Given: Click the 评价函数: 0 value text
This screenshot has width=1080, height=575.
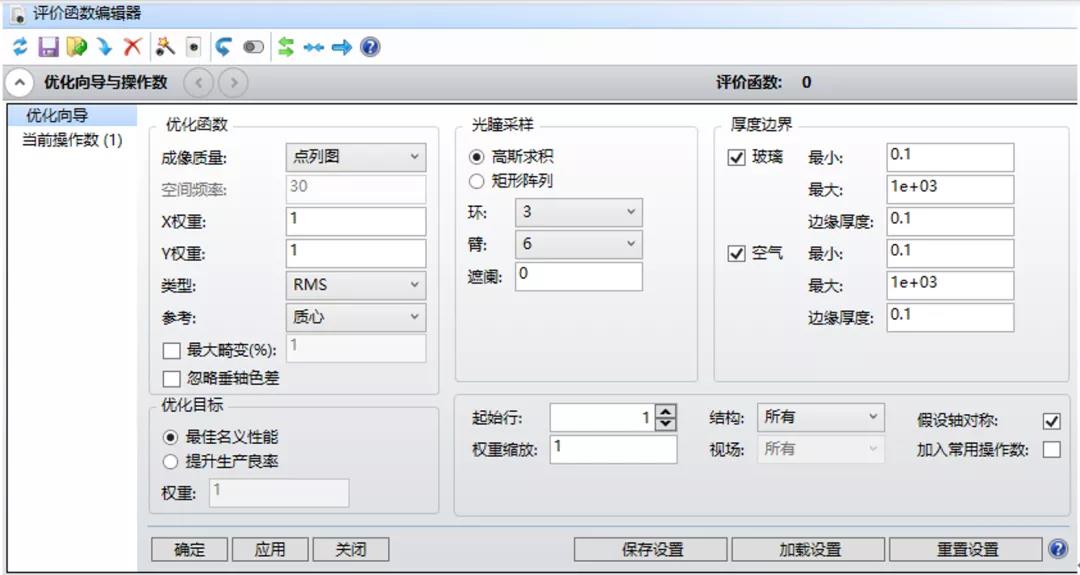Looking at the screenshot, I should (764, 83).
